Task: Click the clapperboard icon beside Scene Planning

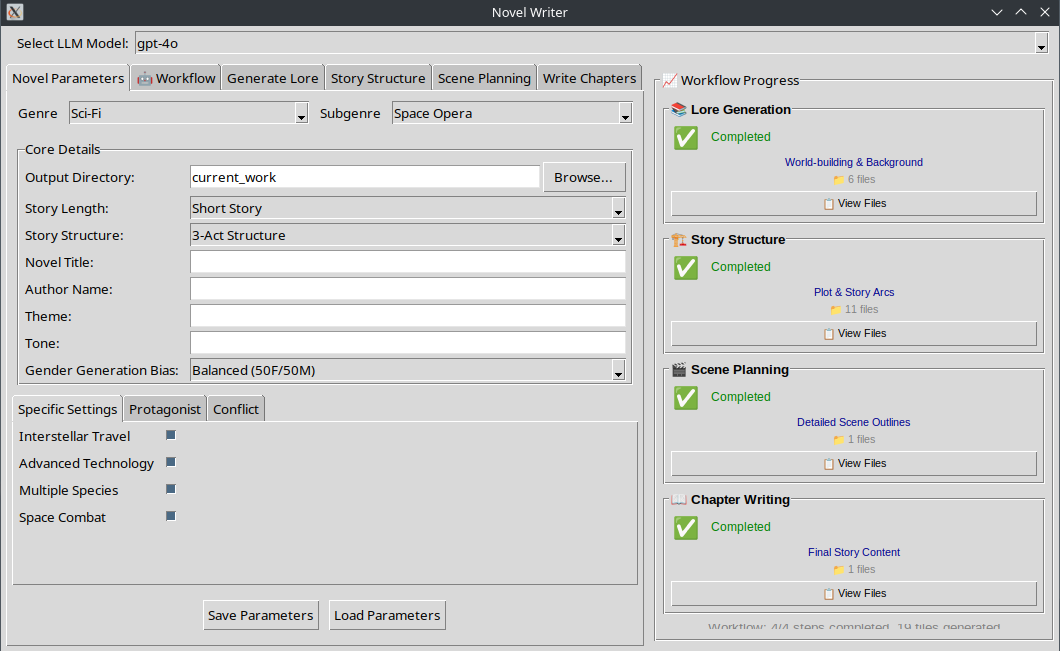Action: click(x=679, y=370)
